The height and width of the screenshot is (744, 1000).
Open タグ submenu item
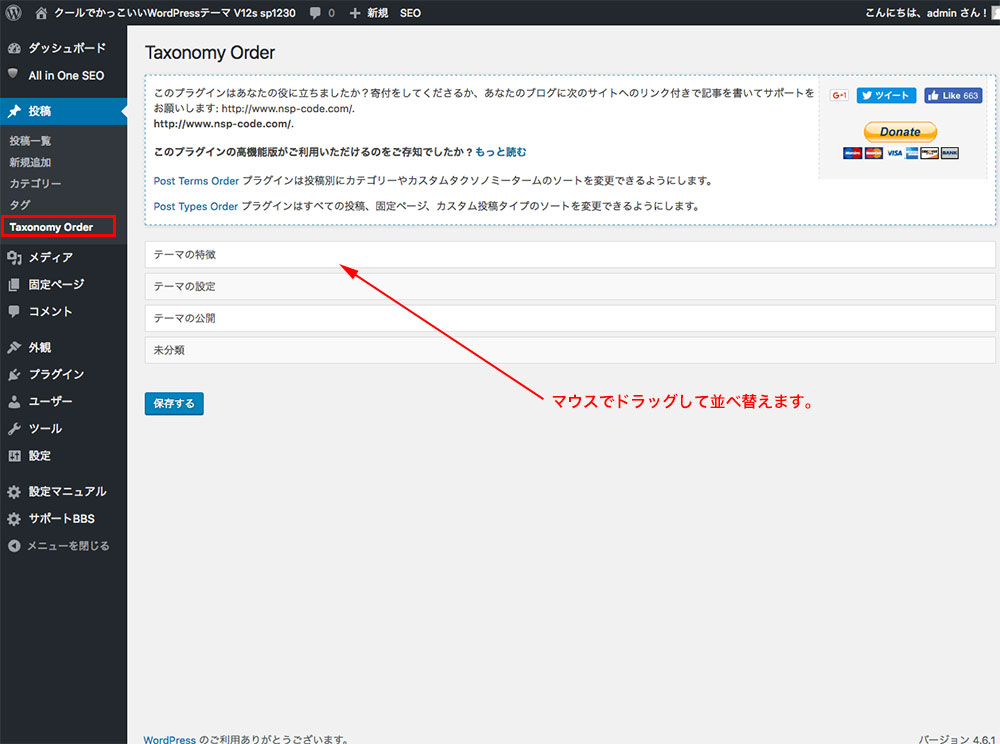click(20, 205)
